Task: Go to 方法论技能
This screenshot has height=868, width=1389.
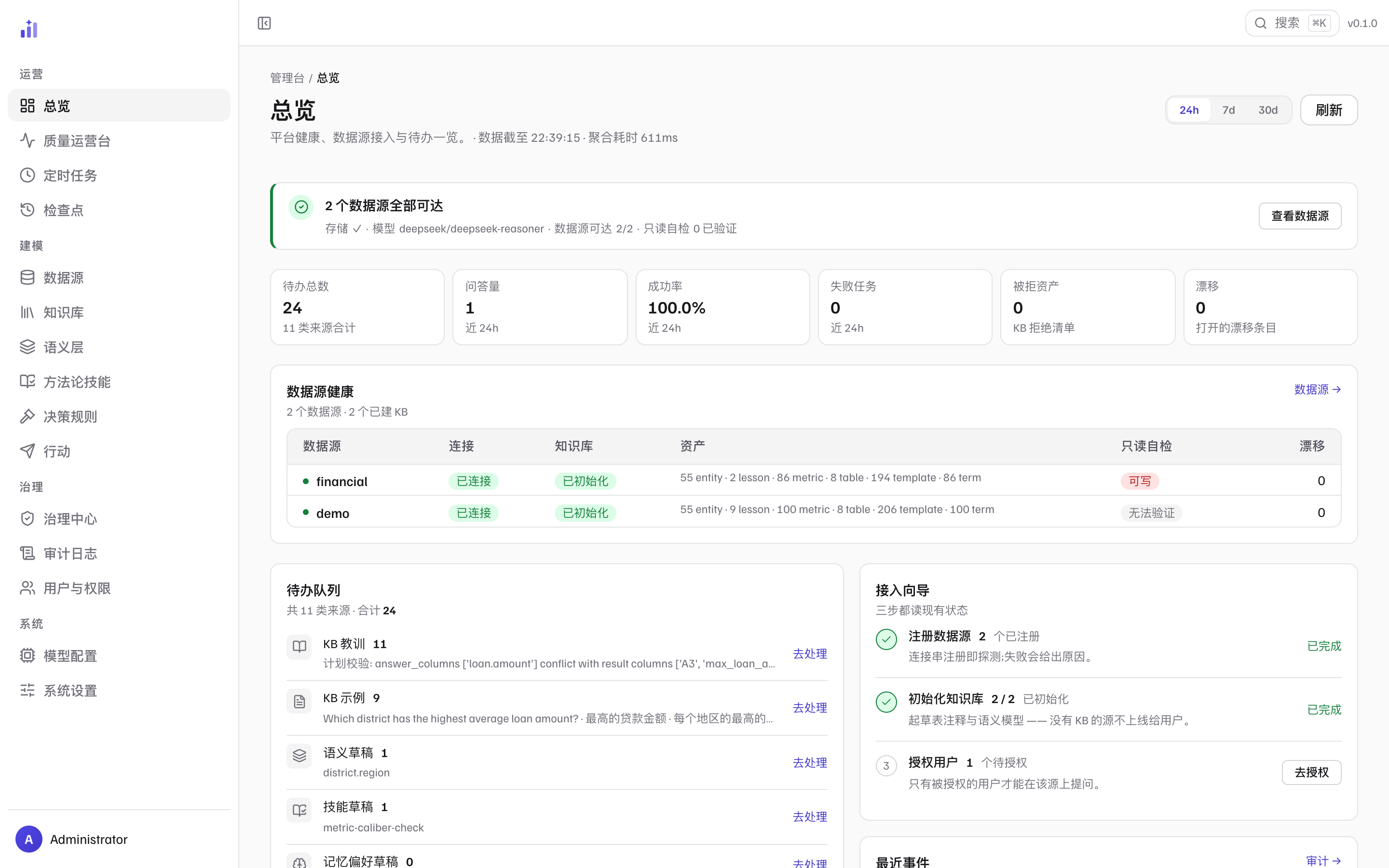Action: 119,382
